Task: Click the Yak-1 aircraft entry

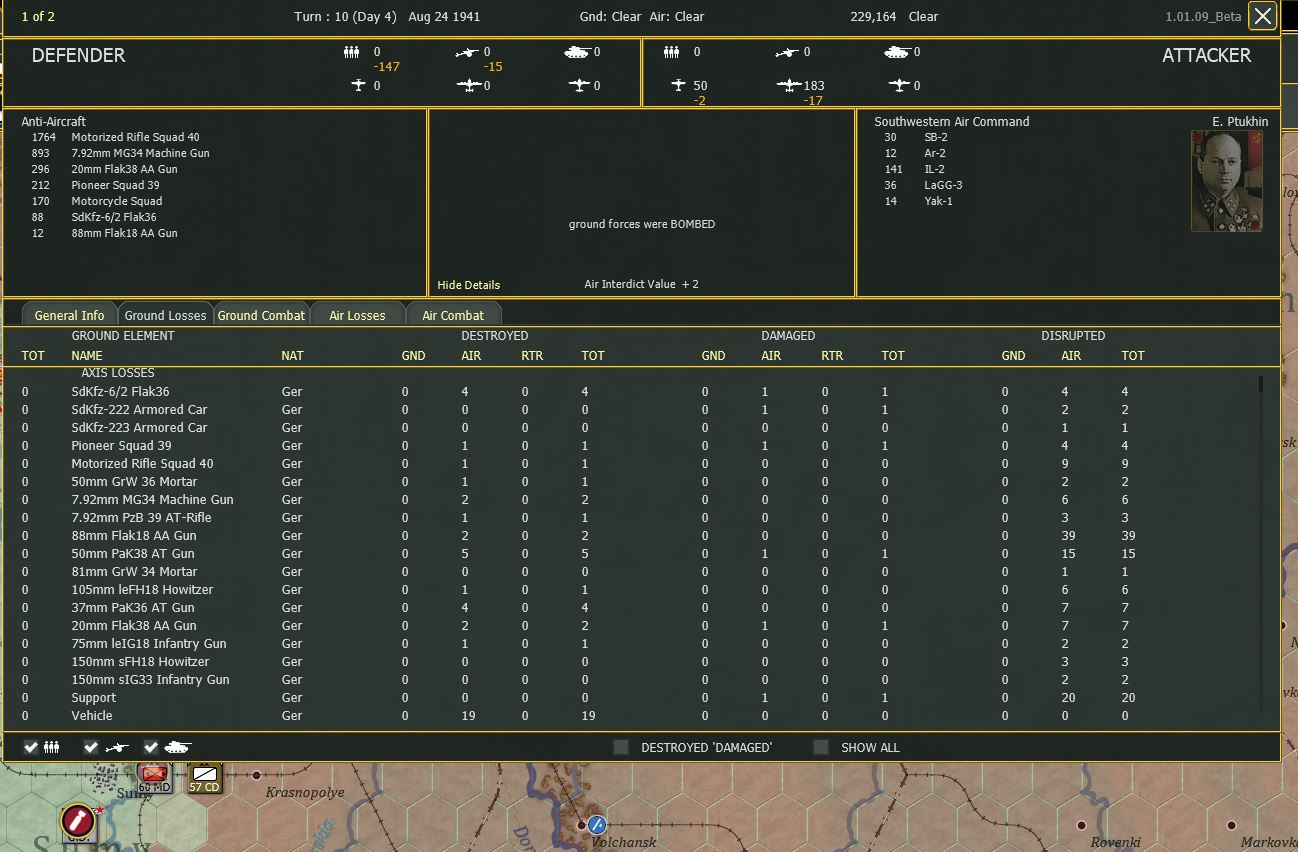Action: 938,201
